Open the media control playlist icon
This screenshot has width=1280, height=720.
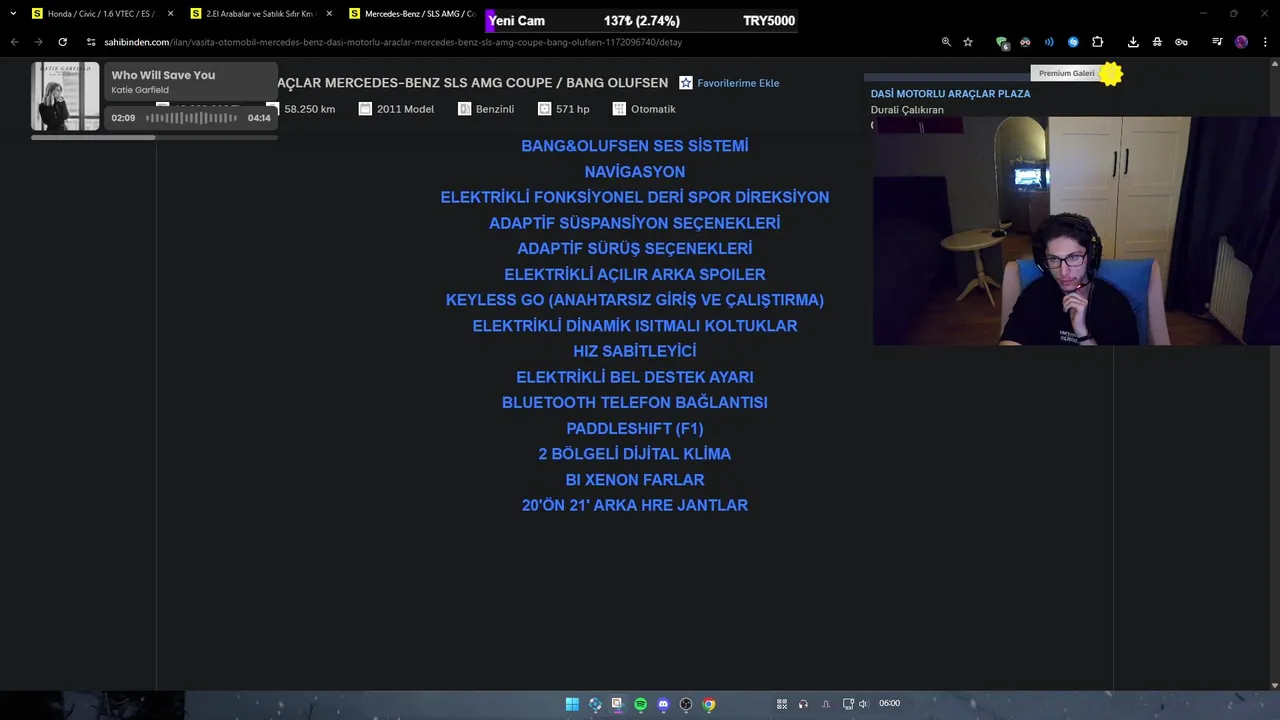[1217, 42]
